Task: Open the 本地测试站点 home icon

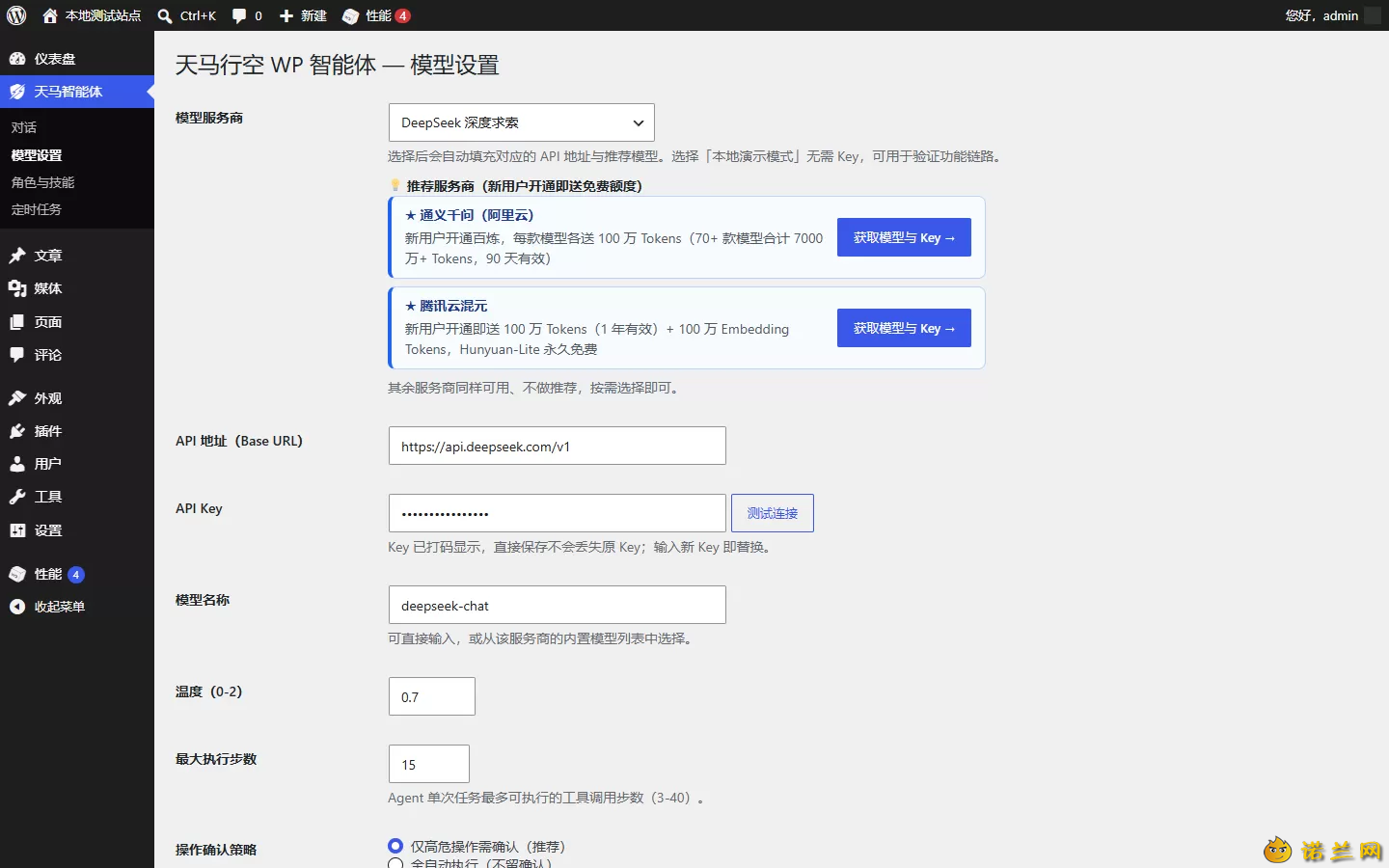Action: coord(50,15)
